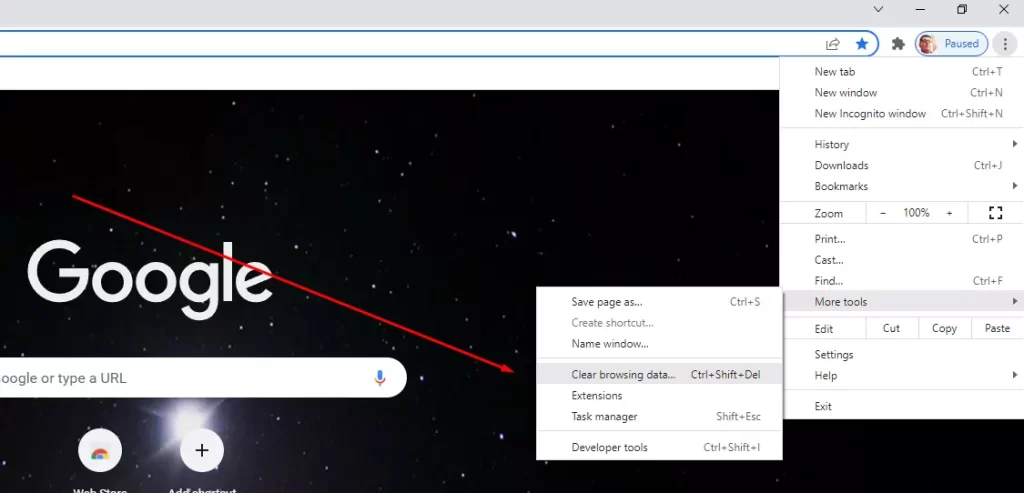Expand the Bookmarks submenu
Image resolution: width=1024 pixels, height=493 pixels.
[902, 186]
